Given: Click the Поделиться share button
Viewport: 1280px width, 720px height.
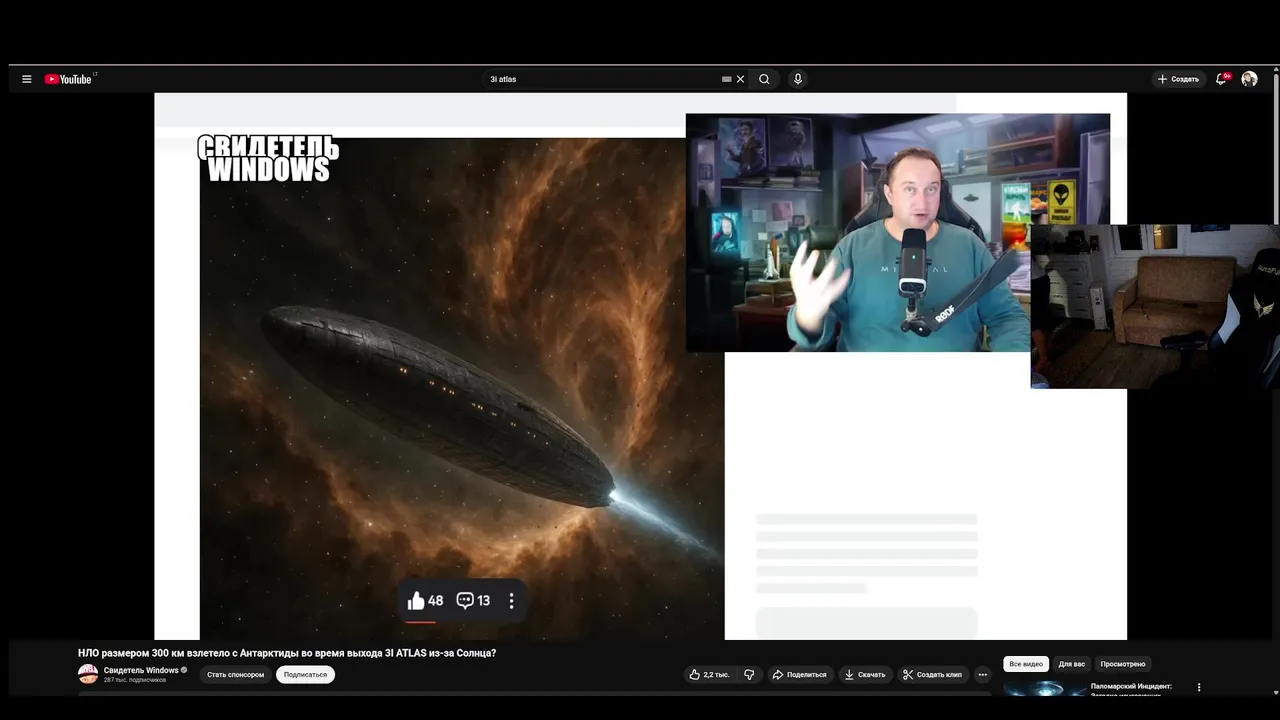Looking at the screenshot, I should 799,675.
